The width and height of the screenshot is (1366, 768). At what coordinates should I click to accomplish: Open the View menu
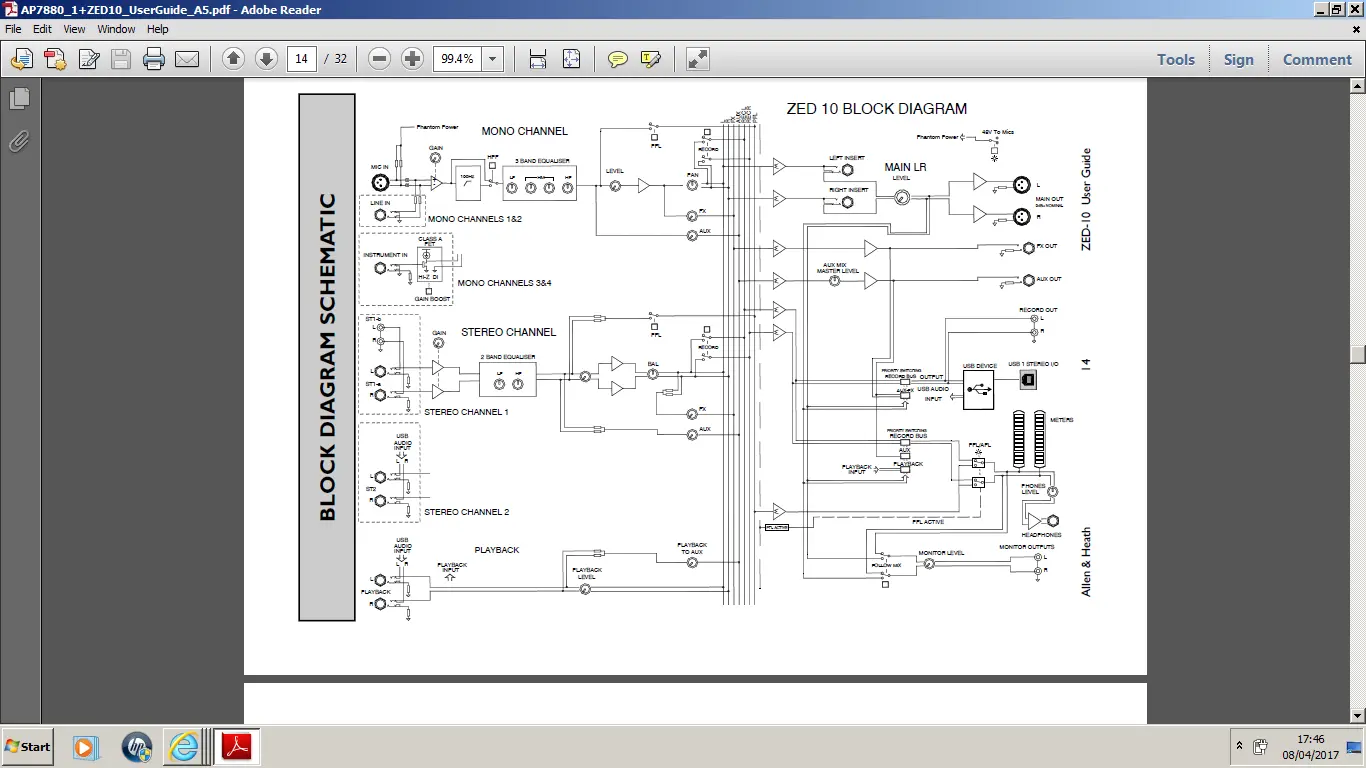click(75, 29)
